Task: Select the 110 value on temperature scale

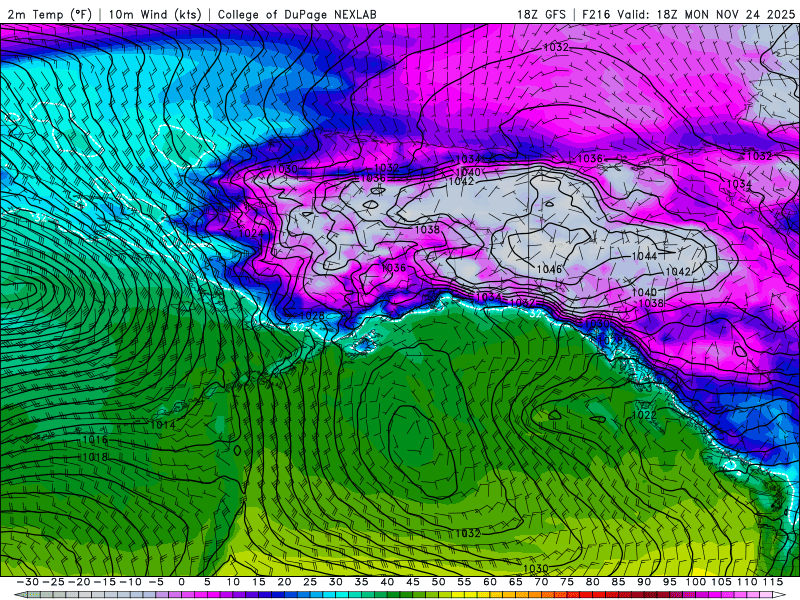Action: point(747,582)
